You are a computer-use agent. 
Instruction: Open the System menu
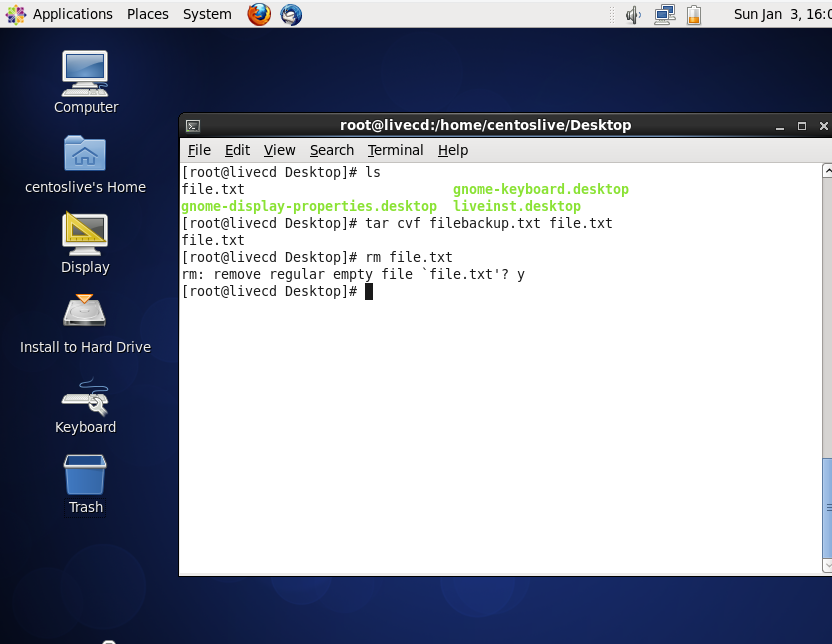click(x=207, y=14)
